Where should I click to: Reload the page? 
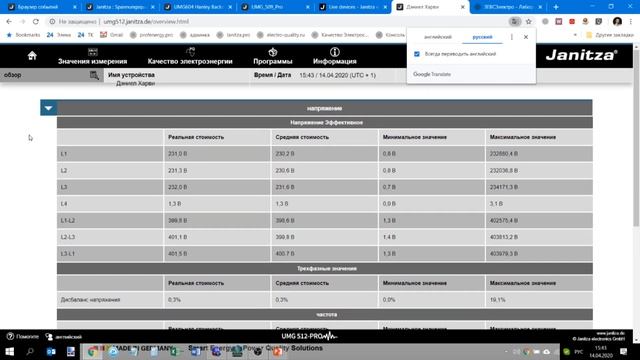click(36, 21)
